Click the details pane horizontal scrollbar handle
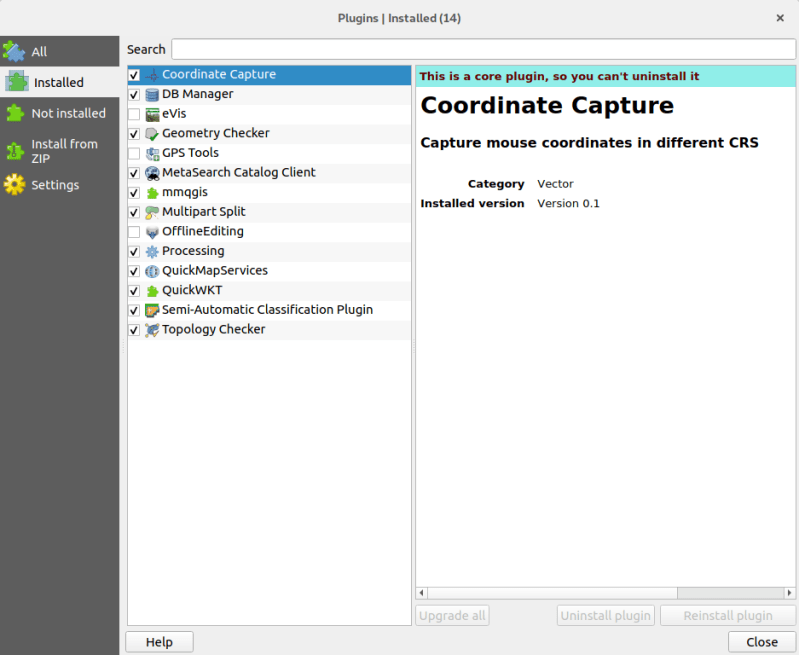The image size is (799, 655). (552, 593)
